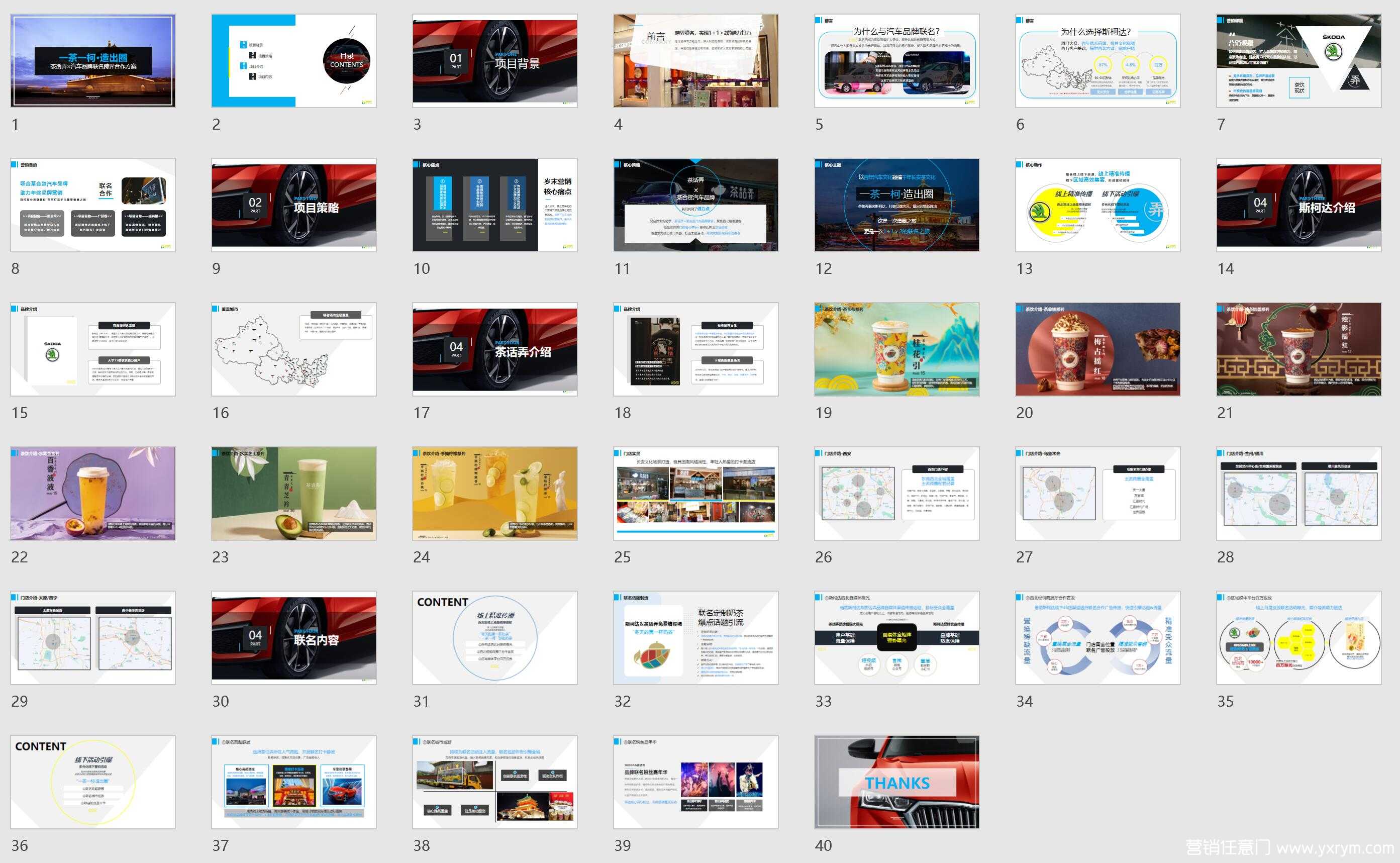Click slide 25 门店实景 photo collage

[x=696, y=494]
